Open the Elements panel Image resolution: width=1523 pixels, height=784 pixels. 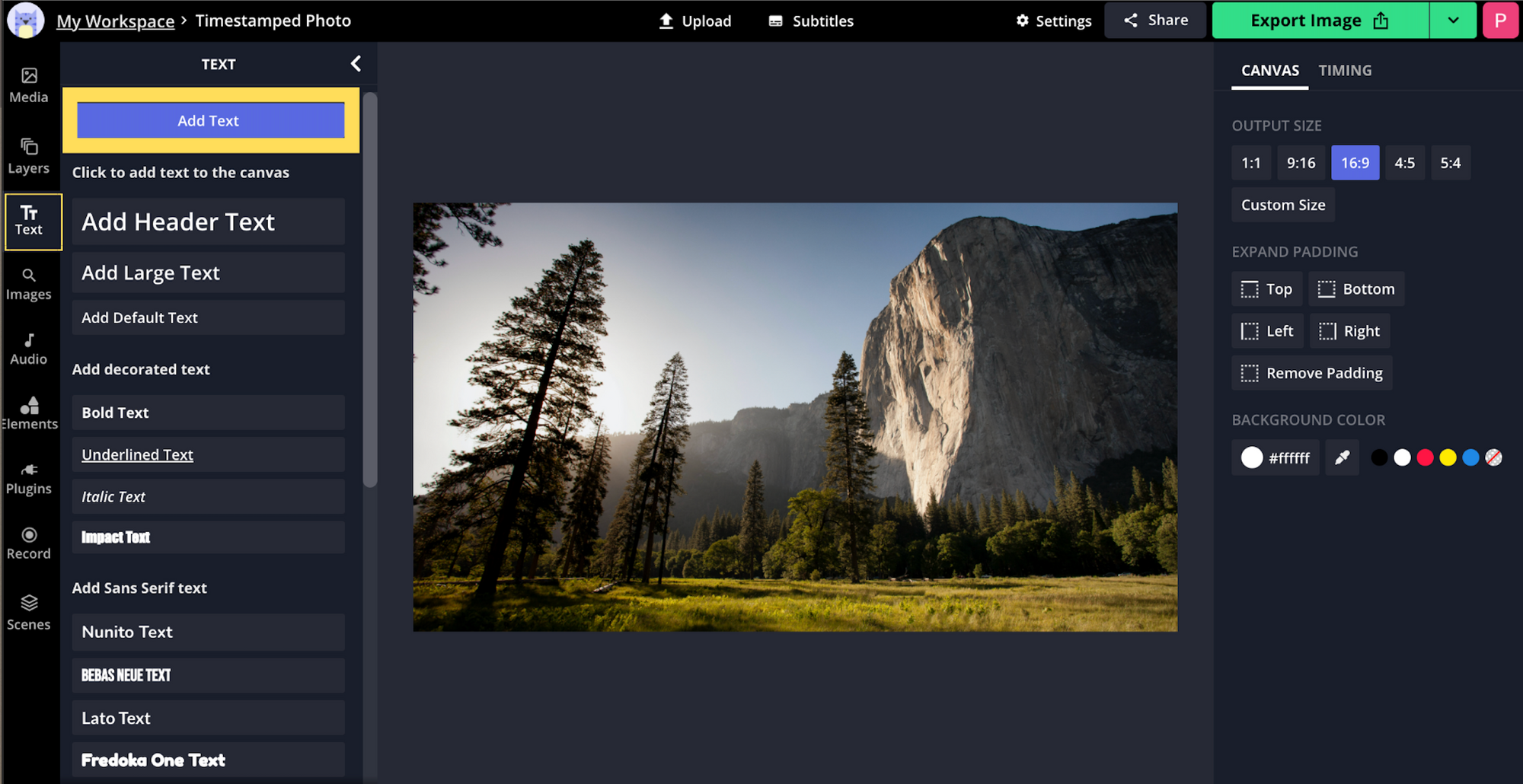pyautogui.click(x=29, y=413)
